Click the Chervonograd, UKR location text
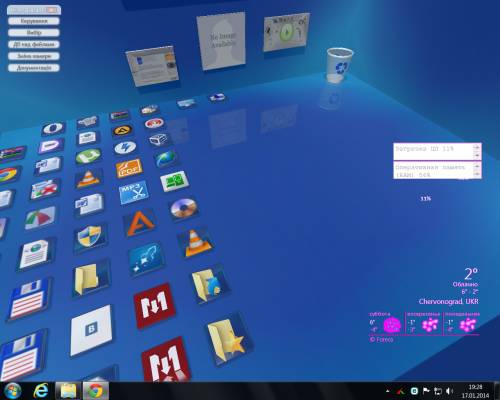The height and width of the screenshot is (400, 500). pyautogui.click(x=448, y=301)
